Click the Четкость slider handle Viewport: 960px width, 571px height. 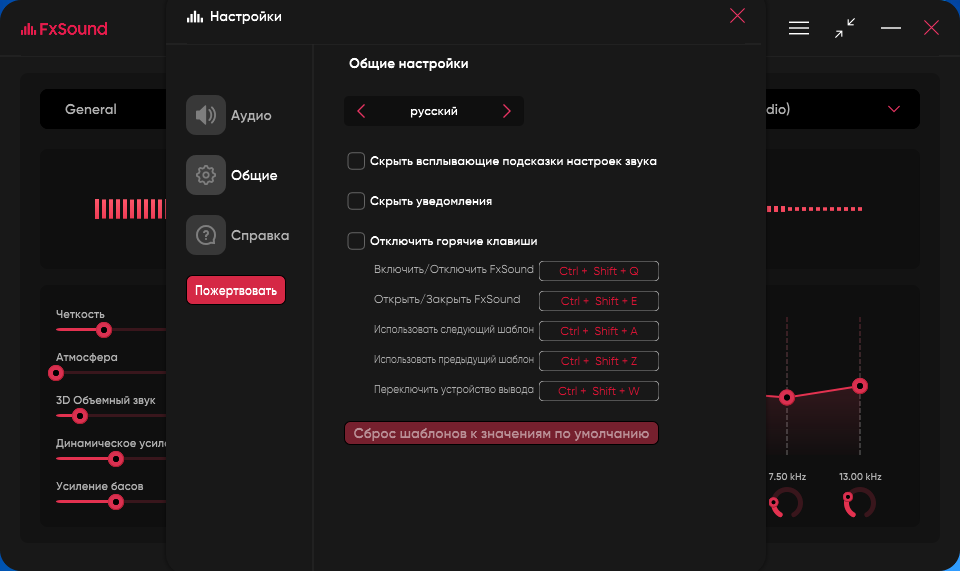tap(104, 330)
